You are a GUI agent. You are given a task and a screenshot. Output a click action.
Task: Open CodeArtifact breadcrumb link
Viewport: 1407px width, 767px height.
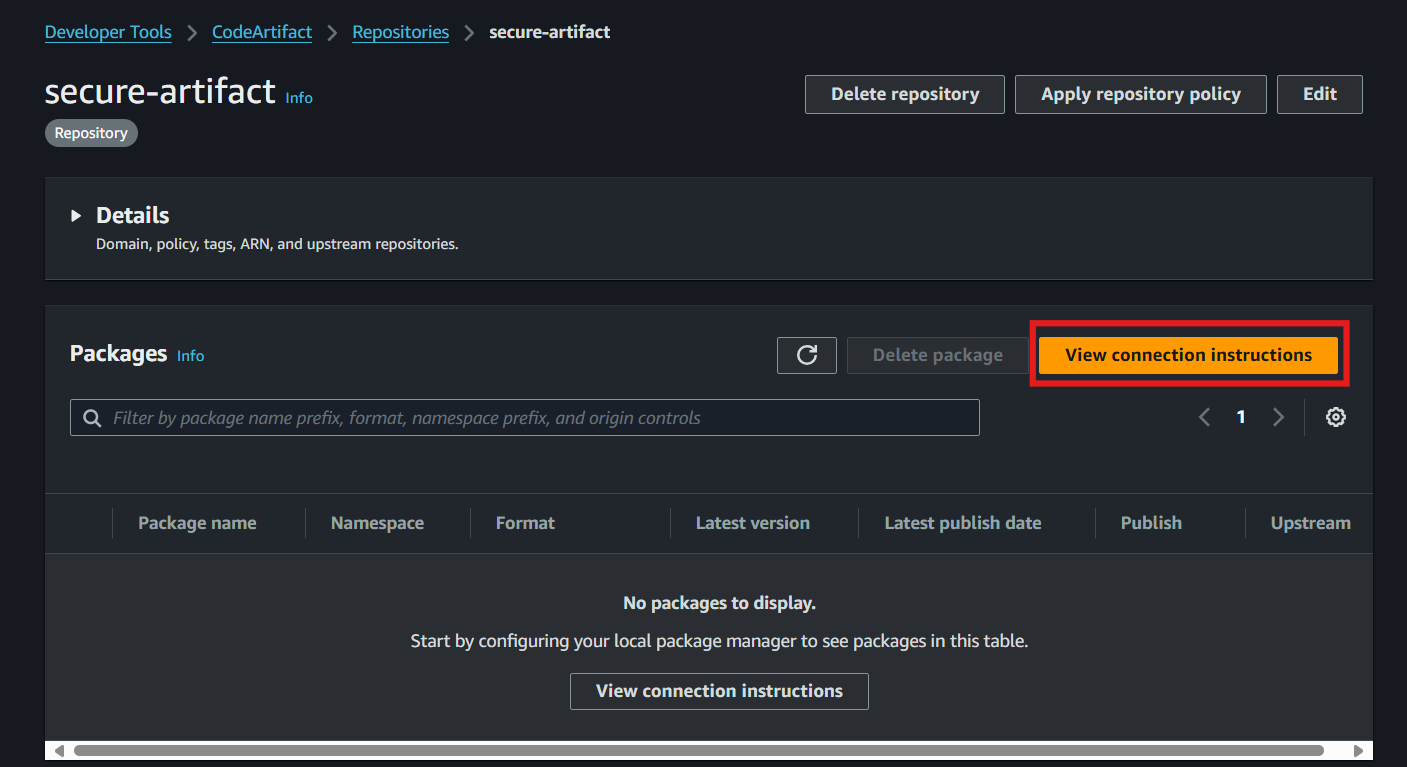point(262,32)
